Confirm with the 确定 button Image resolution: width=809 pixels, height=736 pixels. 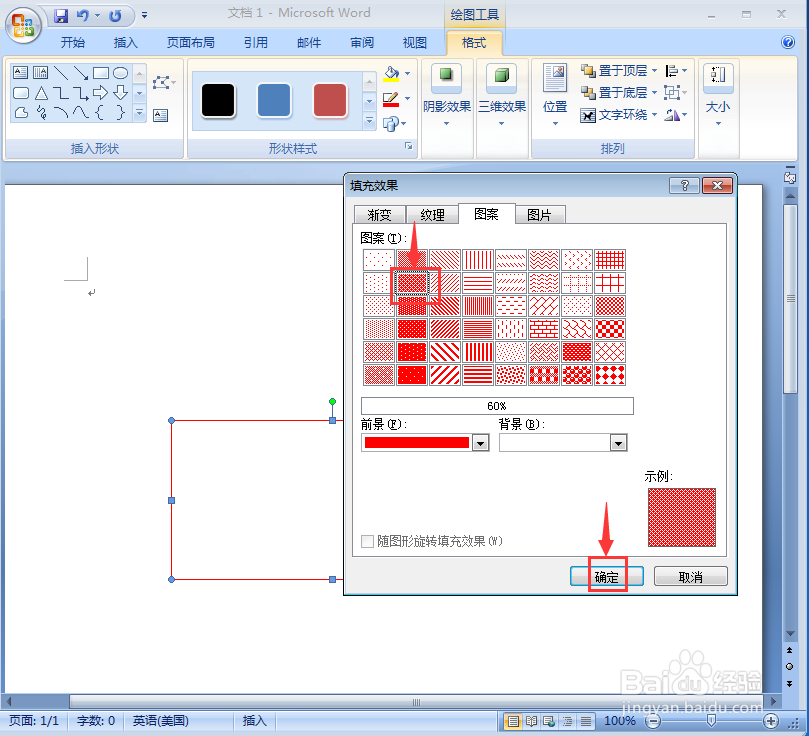pyautogui.click(x=607, y=577)
